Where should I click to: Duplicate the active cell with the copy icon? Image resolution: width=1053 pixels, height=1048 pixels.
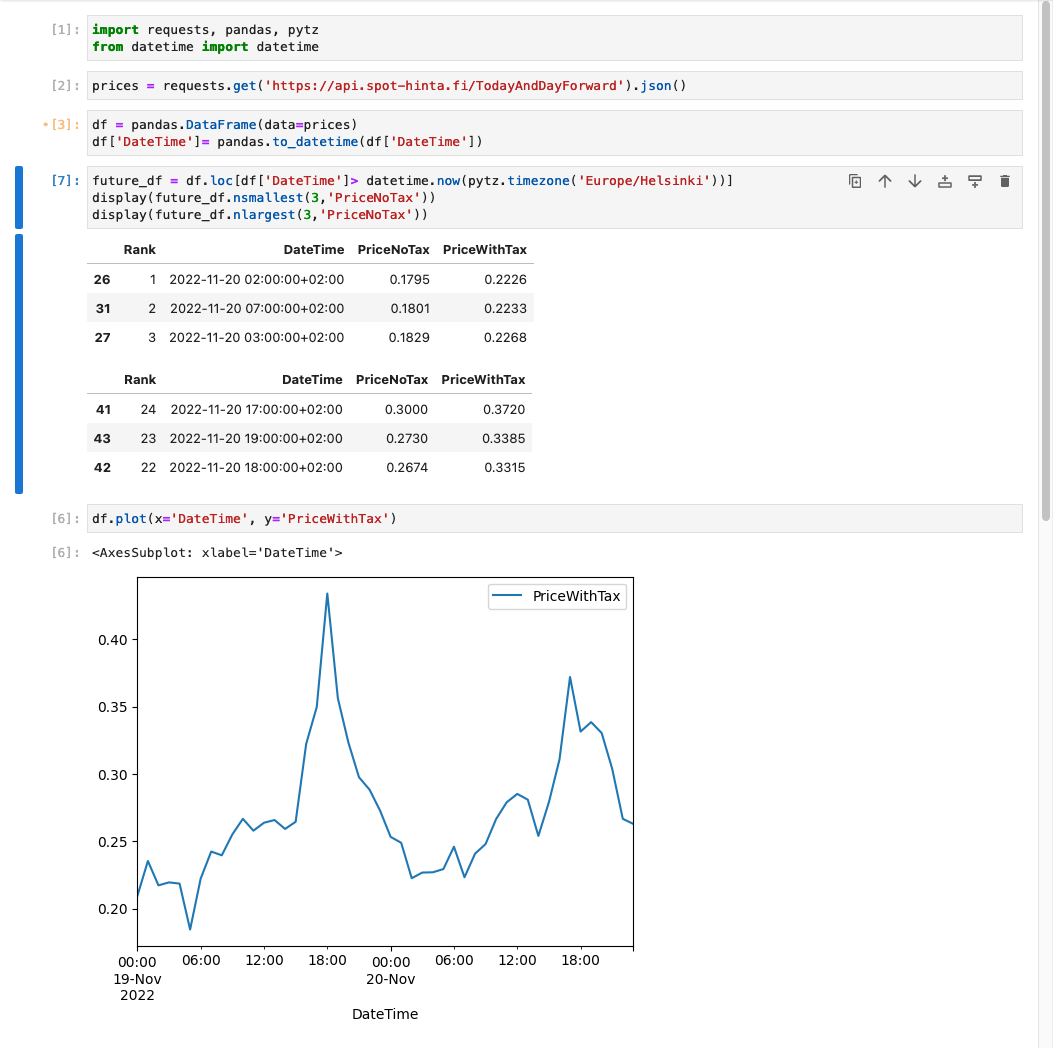tap(855, 181)
